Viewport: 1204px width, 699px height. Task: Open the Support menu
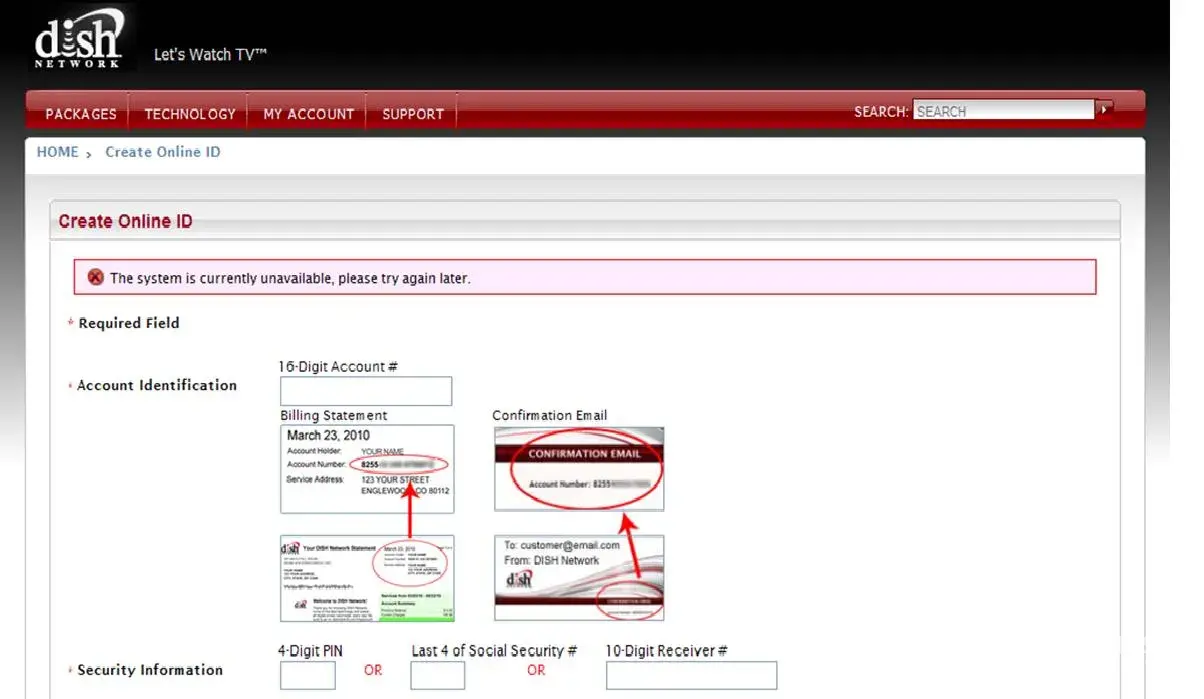coord(412,114)
